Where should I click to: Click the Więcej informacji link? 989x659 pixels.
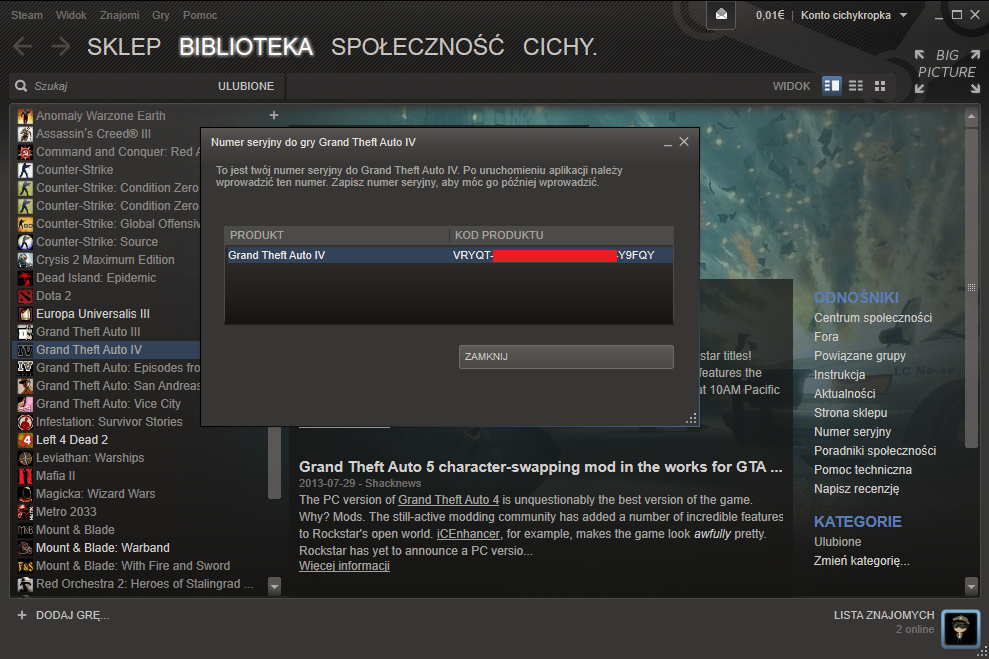tap(344, 566)
